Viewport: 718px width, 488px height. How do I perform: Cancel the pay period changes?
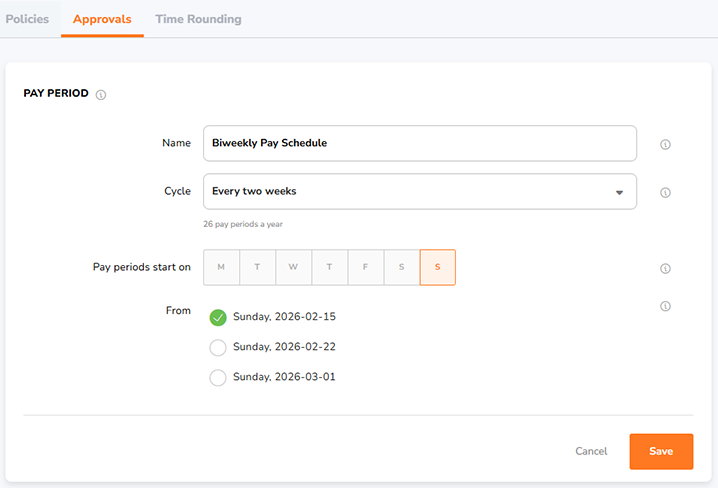[x=591, y=451]
